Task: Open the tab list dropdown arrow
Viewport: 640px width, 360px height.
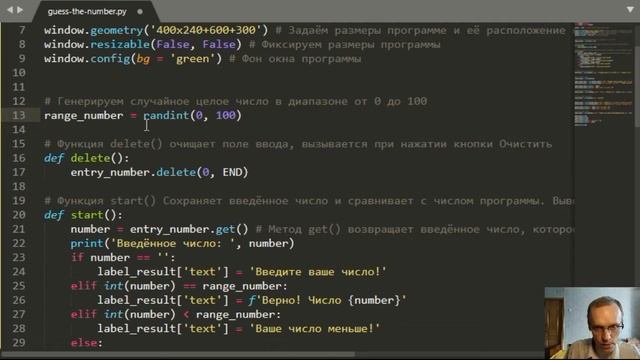Action: pyautogui.click(x=630, y=9)
